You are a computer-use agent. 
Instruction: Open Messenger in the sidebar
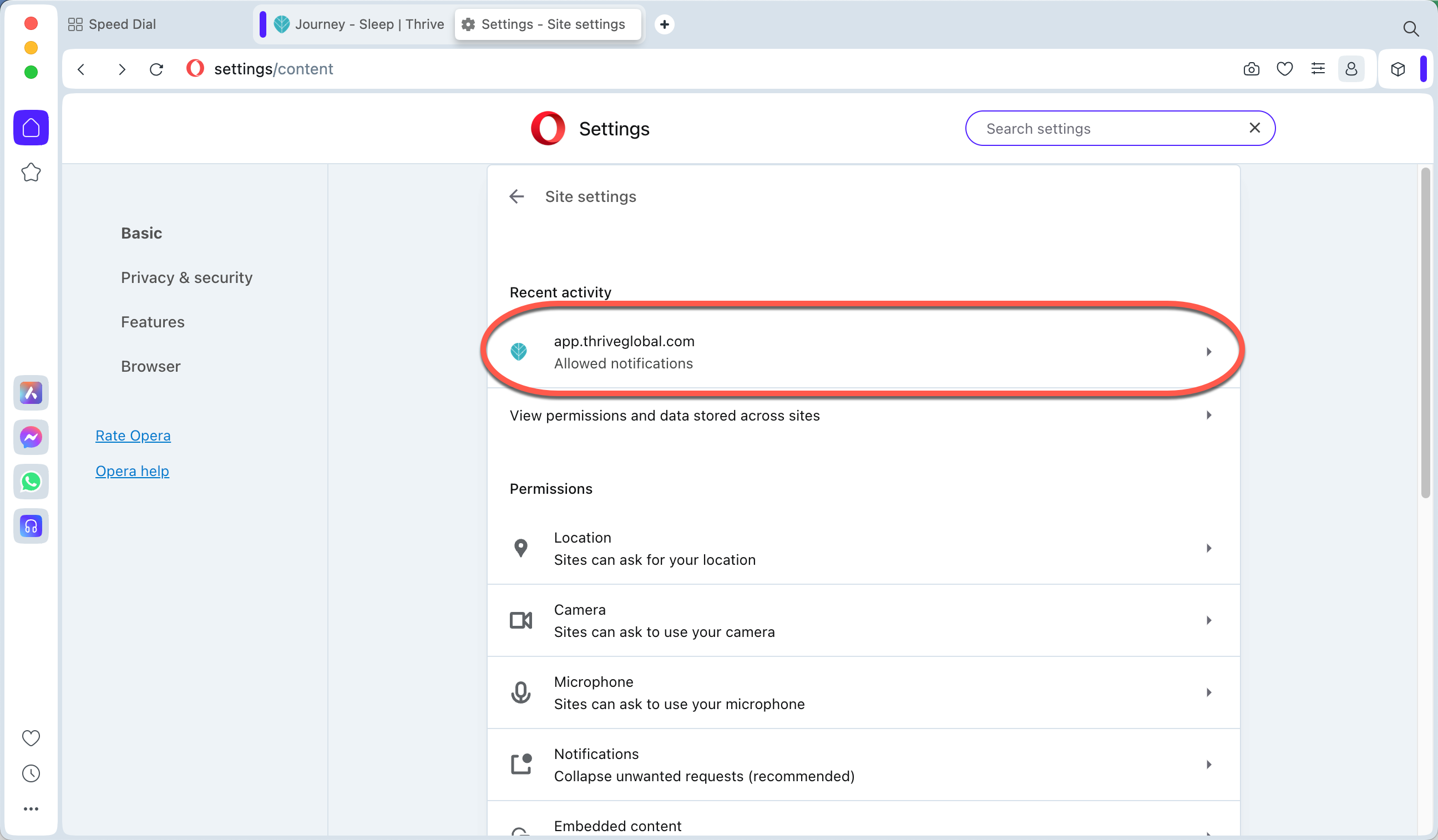click(x=31, y=437)
